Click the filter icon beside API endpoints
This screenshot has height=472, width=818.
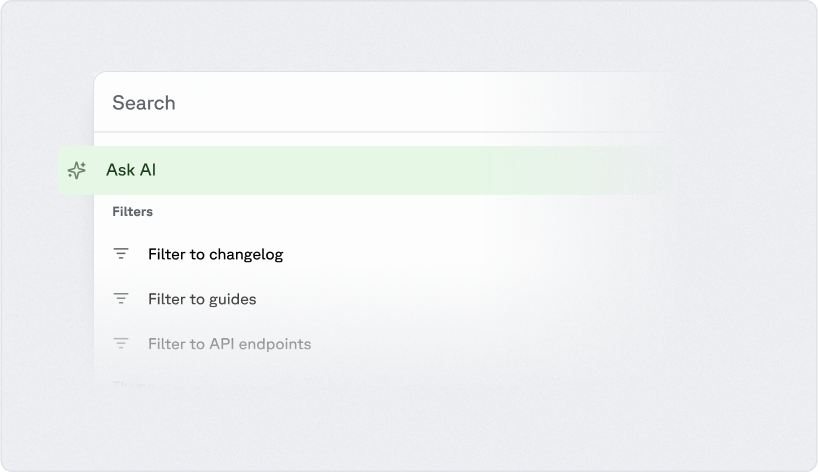122,344
